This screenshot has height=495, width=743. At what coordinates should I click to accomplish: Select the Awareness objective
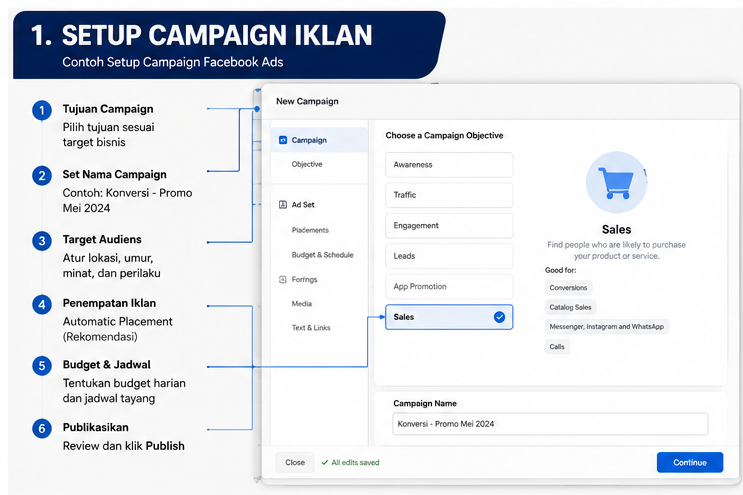pyautogui.click(x=449, y=165)
